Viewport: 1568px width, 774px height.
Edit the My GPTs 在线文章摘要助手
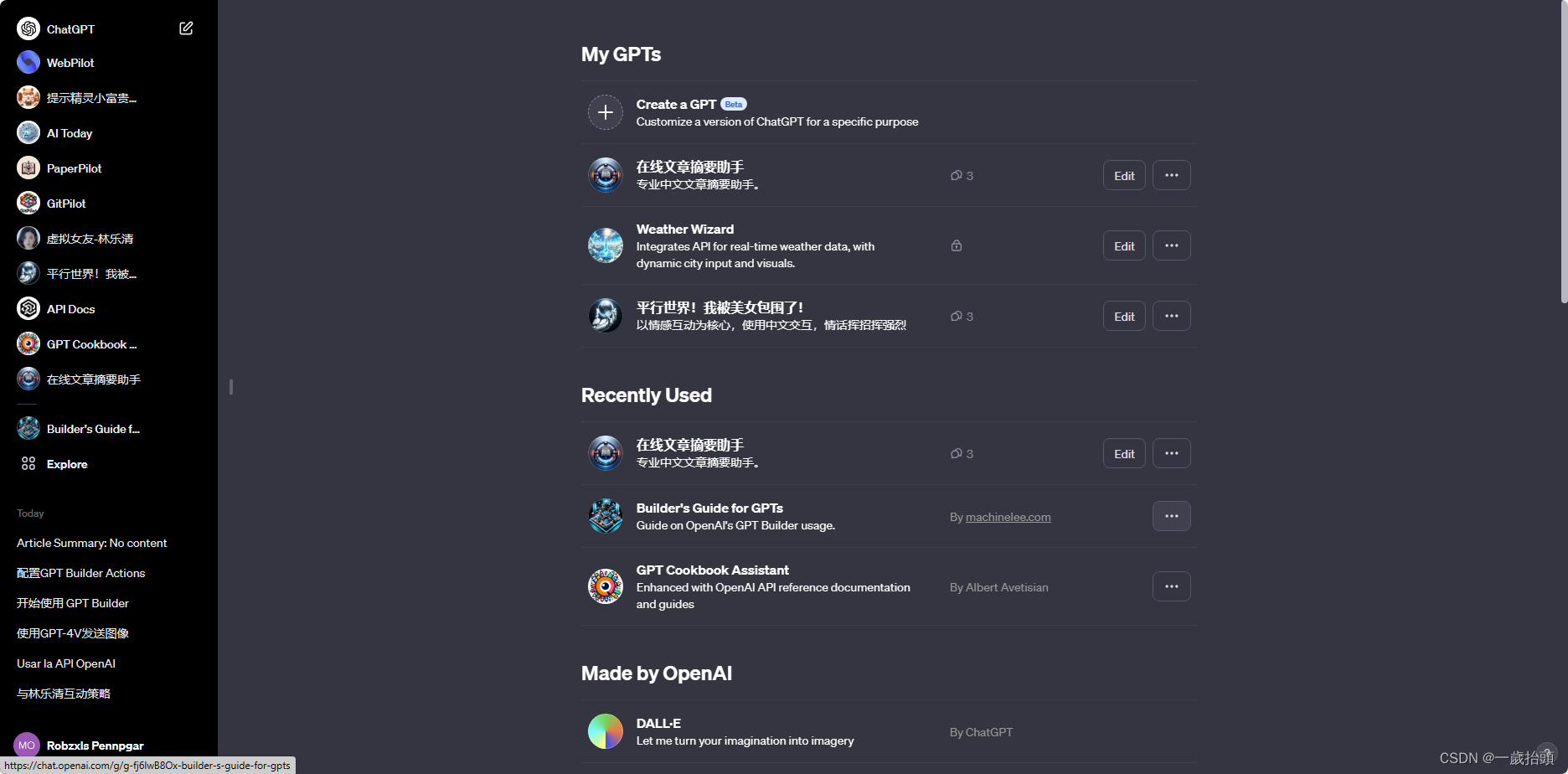tap(1124, 175)
